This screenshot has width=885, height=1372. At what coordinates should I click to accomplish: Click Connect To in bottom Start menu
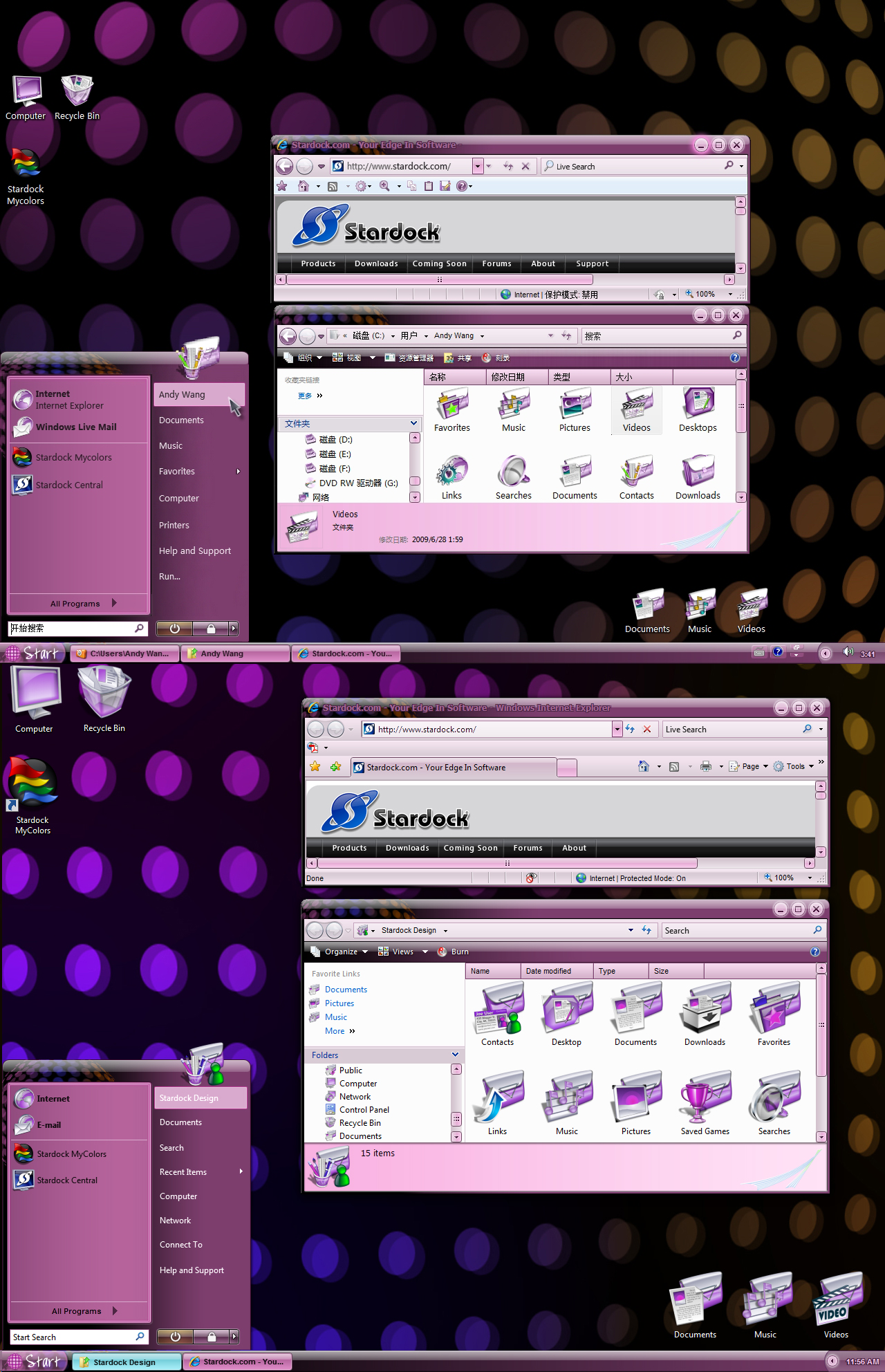(x=181, y=1245)
